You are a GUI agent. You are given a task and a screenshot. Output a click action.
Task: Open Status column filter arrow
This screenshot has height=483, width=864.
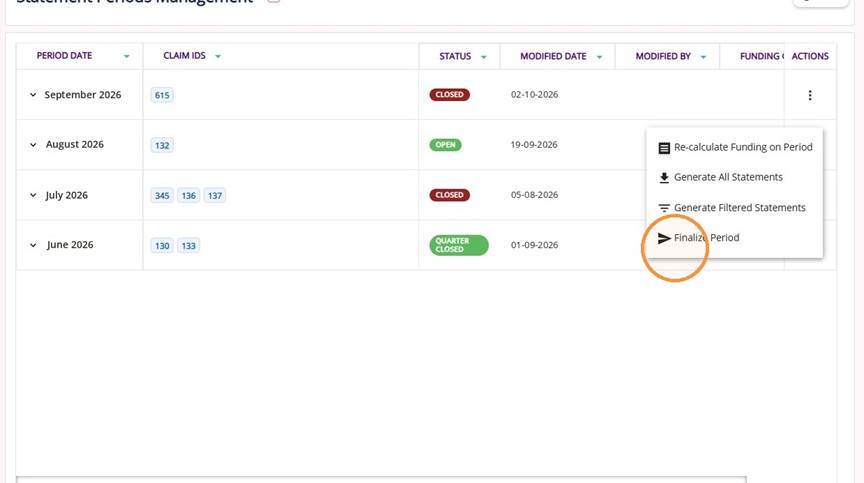click(483, 57)
